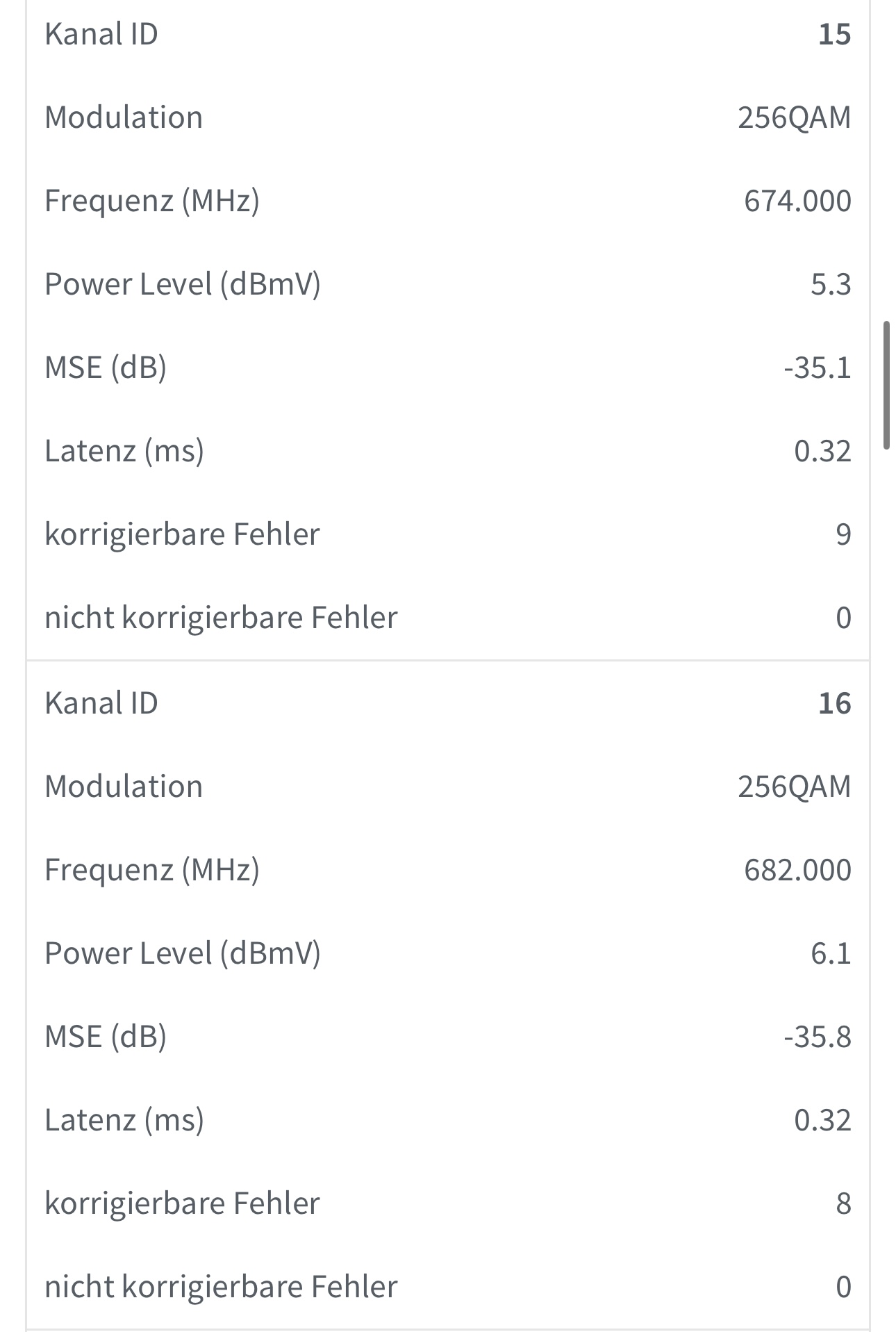Click the frequency value 682.000
896x1332 pixels.
tap(797, 870)
